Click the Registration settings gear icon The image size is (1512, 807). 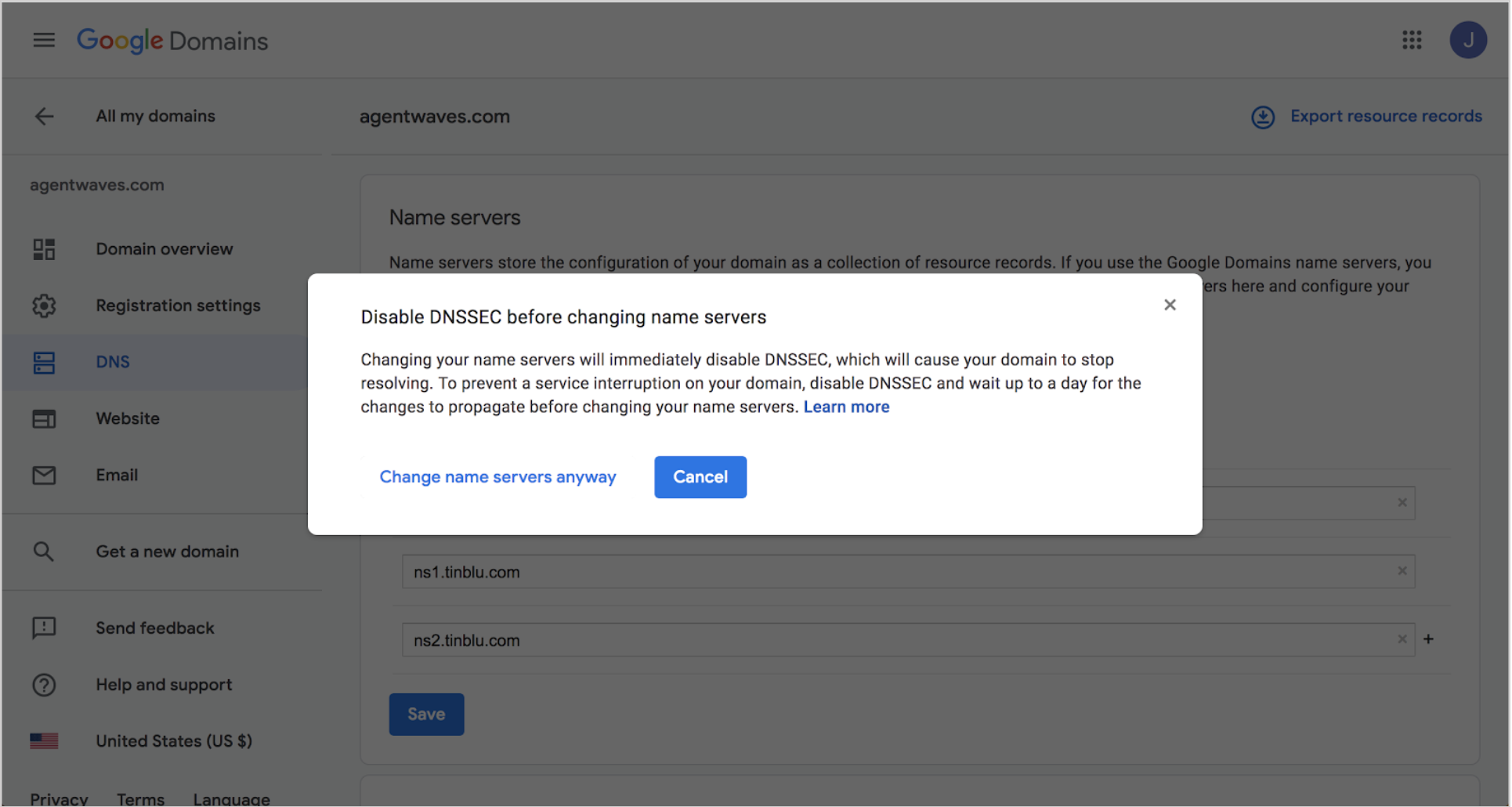click(44, 306)
